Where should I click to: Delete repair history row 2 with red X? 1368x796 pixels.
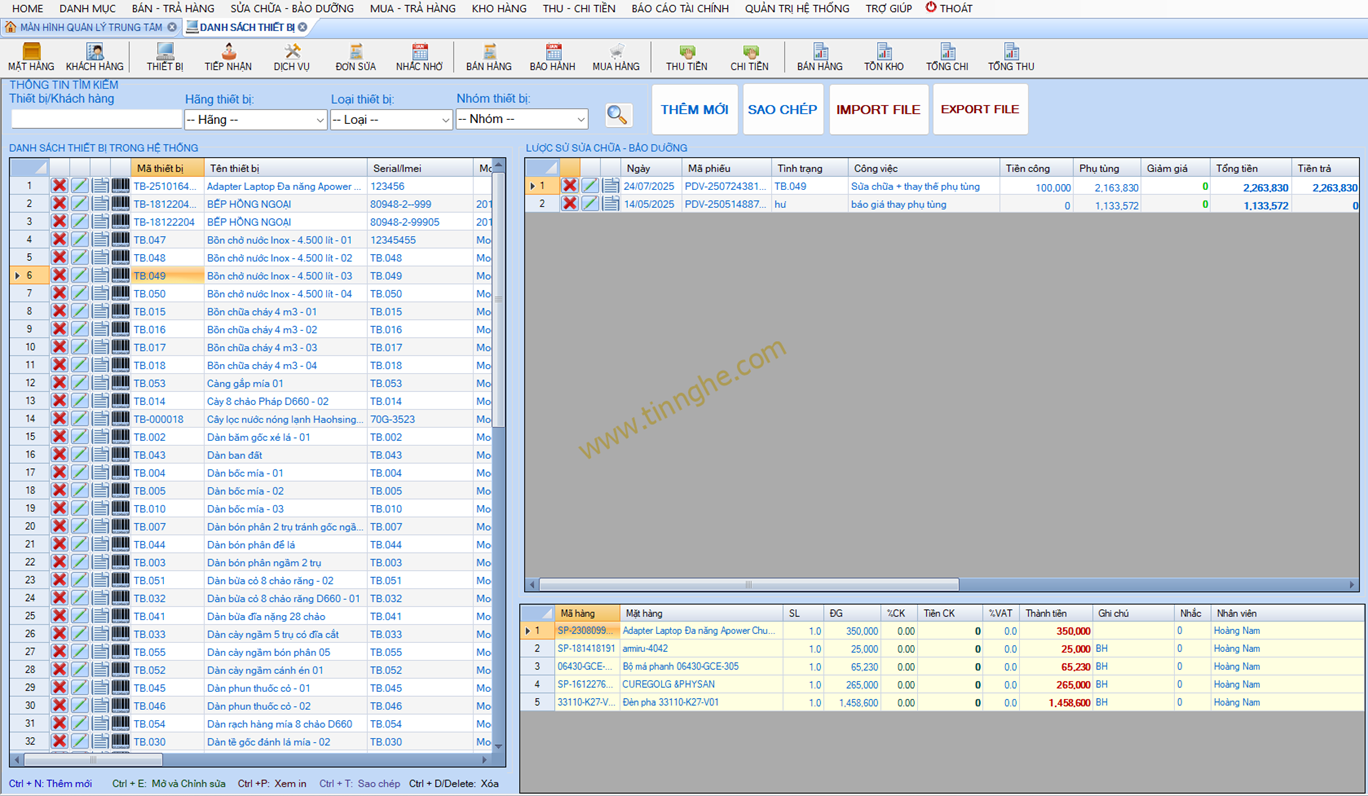point(569,204)
